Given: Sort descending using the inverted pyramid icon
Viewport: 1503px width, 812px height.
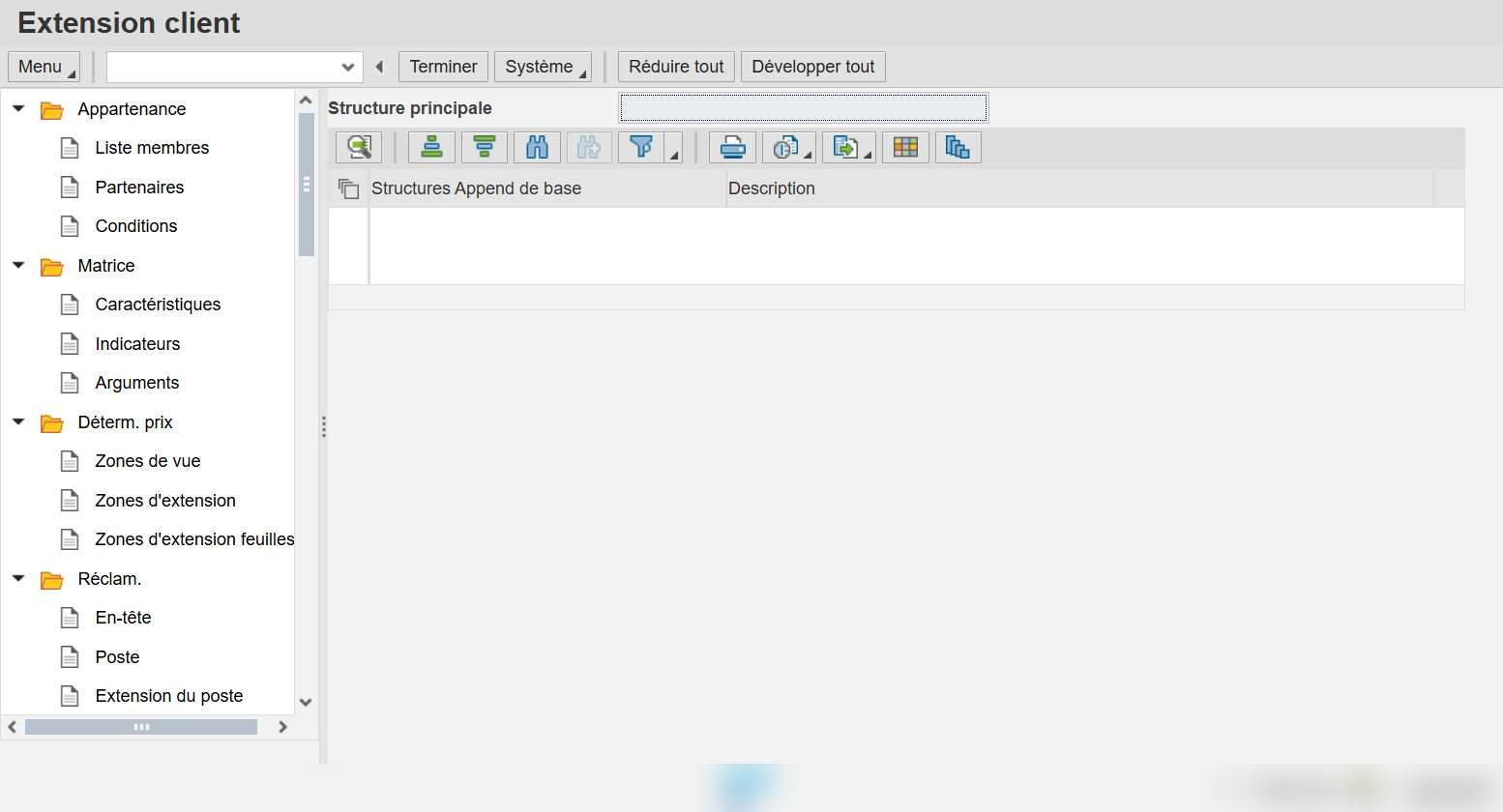Looking at the screenshot, I should click(485, 147).
